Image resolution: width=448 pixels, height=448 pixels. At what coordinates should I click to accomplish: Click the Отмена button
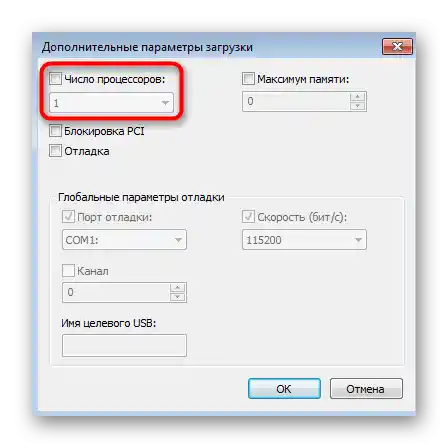pyautogui.click(x=366, y=389)
